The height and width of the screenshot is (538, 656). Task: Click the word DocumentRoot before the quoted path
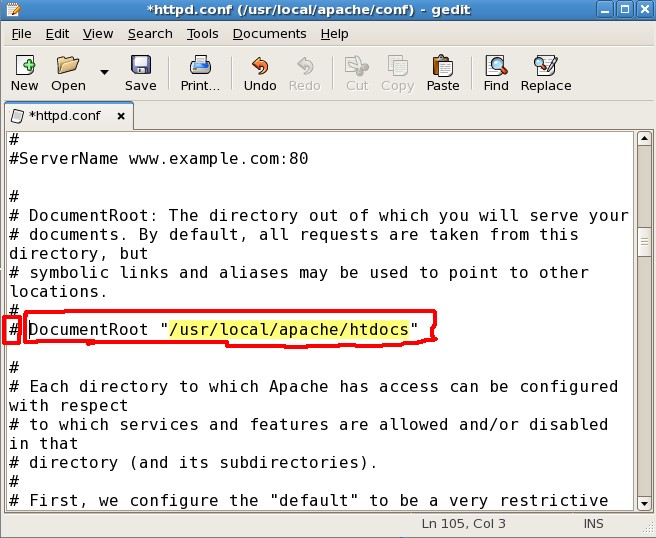click(x=89, y=330)
